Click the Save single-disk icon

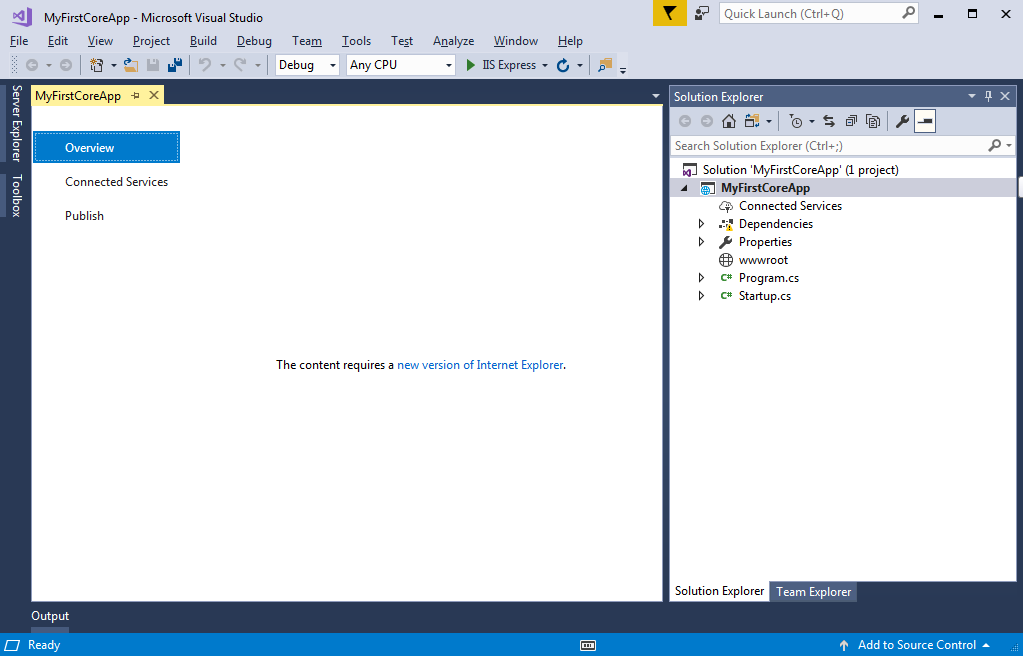(x=153, y=65)
